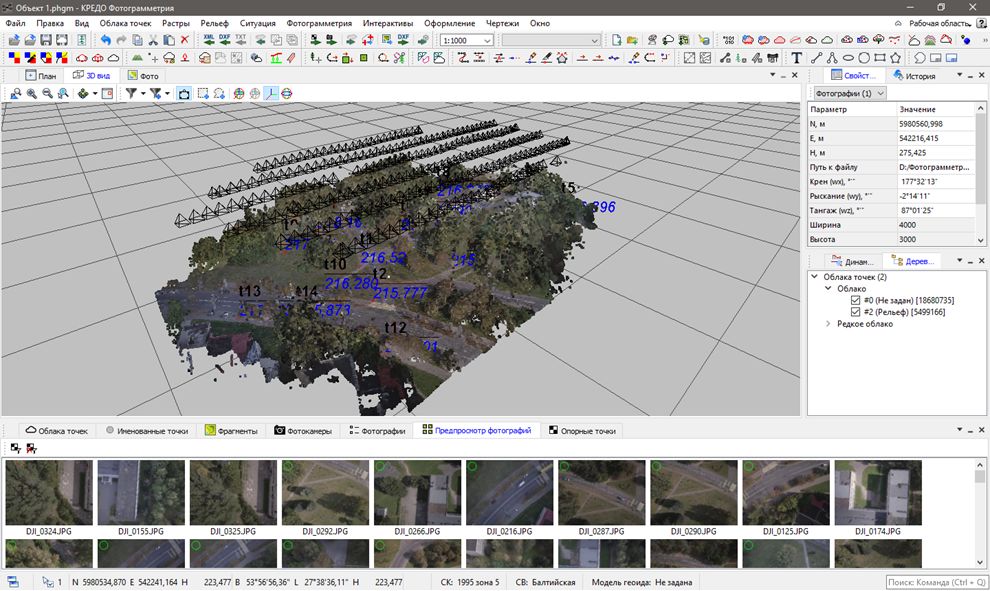The height and width of the screenshot is (591, 990).
Task: Click the Undo arrow icon
Action: 106,40
